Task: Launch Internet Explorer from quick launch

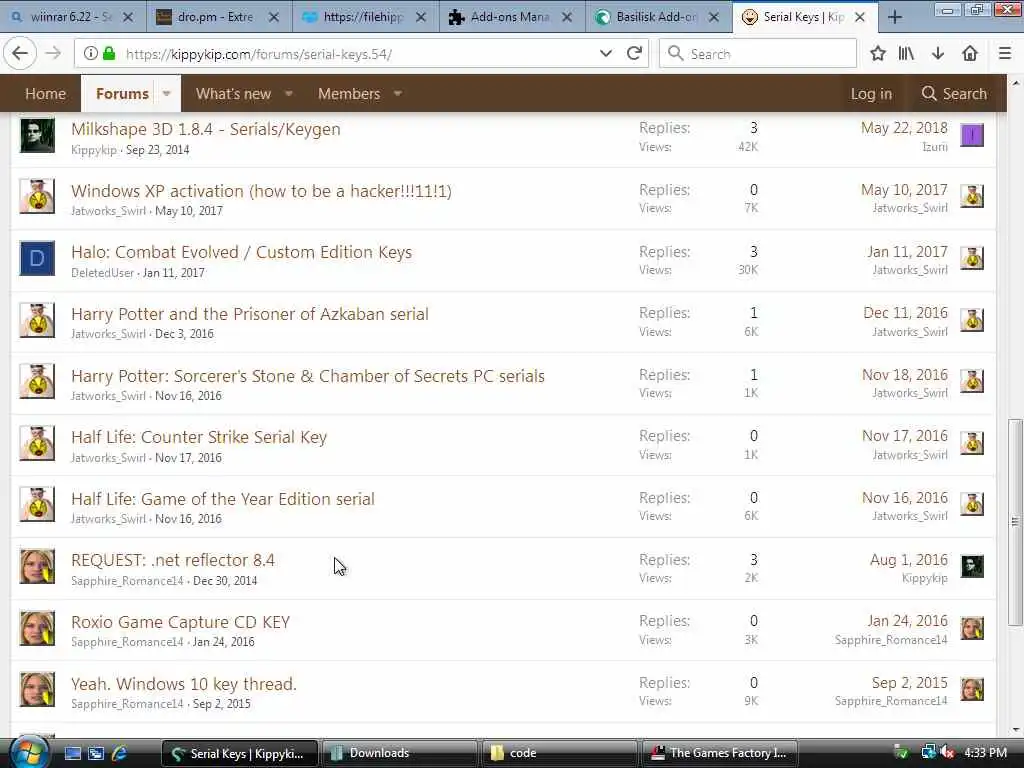Action: (119, 753)
